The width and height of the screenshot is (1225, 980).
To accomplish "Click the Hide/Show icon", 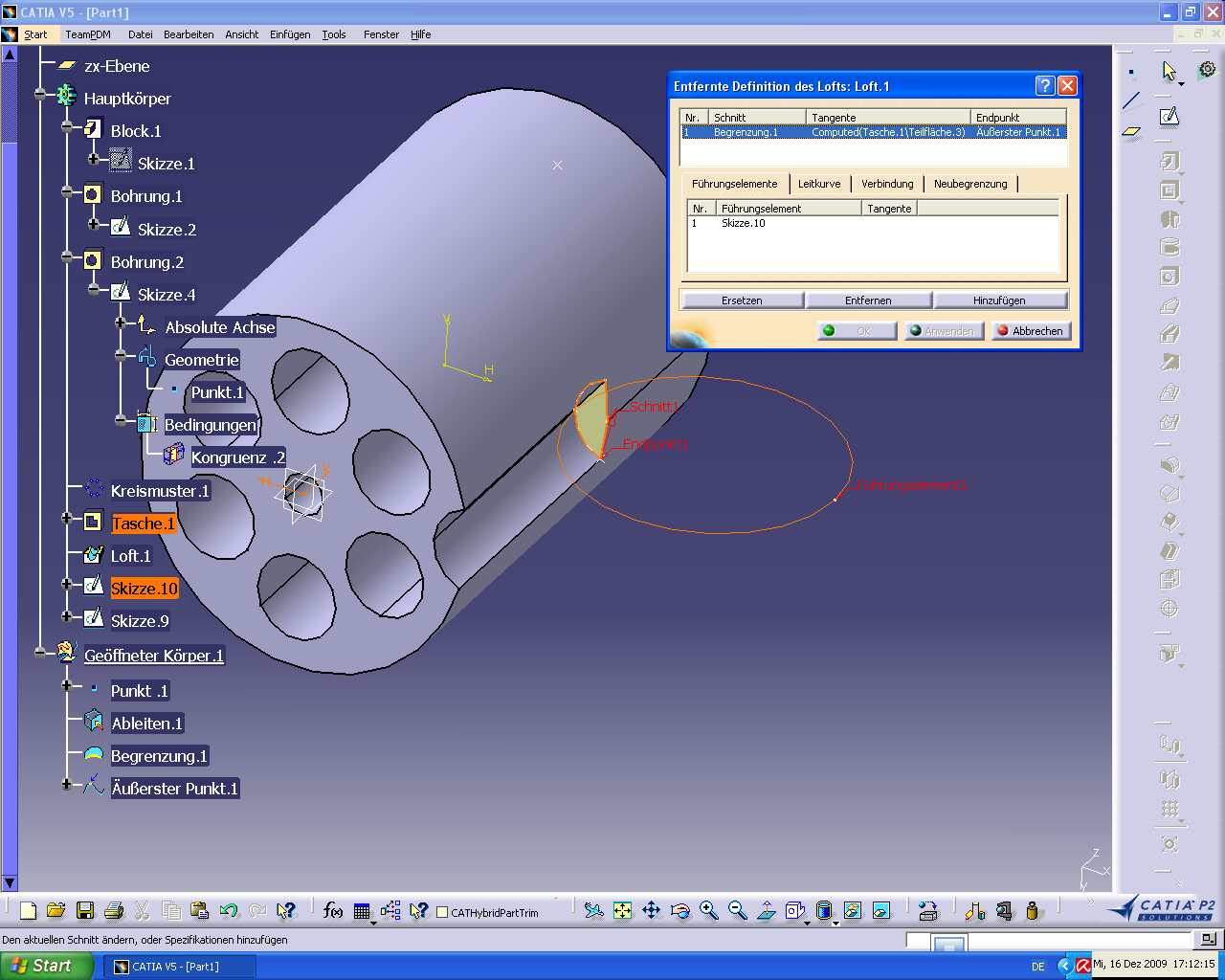I will tap(853, 910).
